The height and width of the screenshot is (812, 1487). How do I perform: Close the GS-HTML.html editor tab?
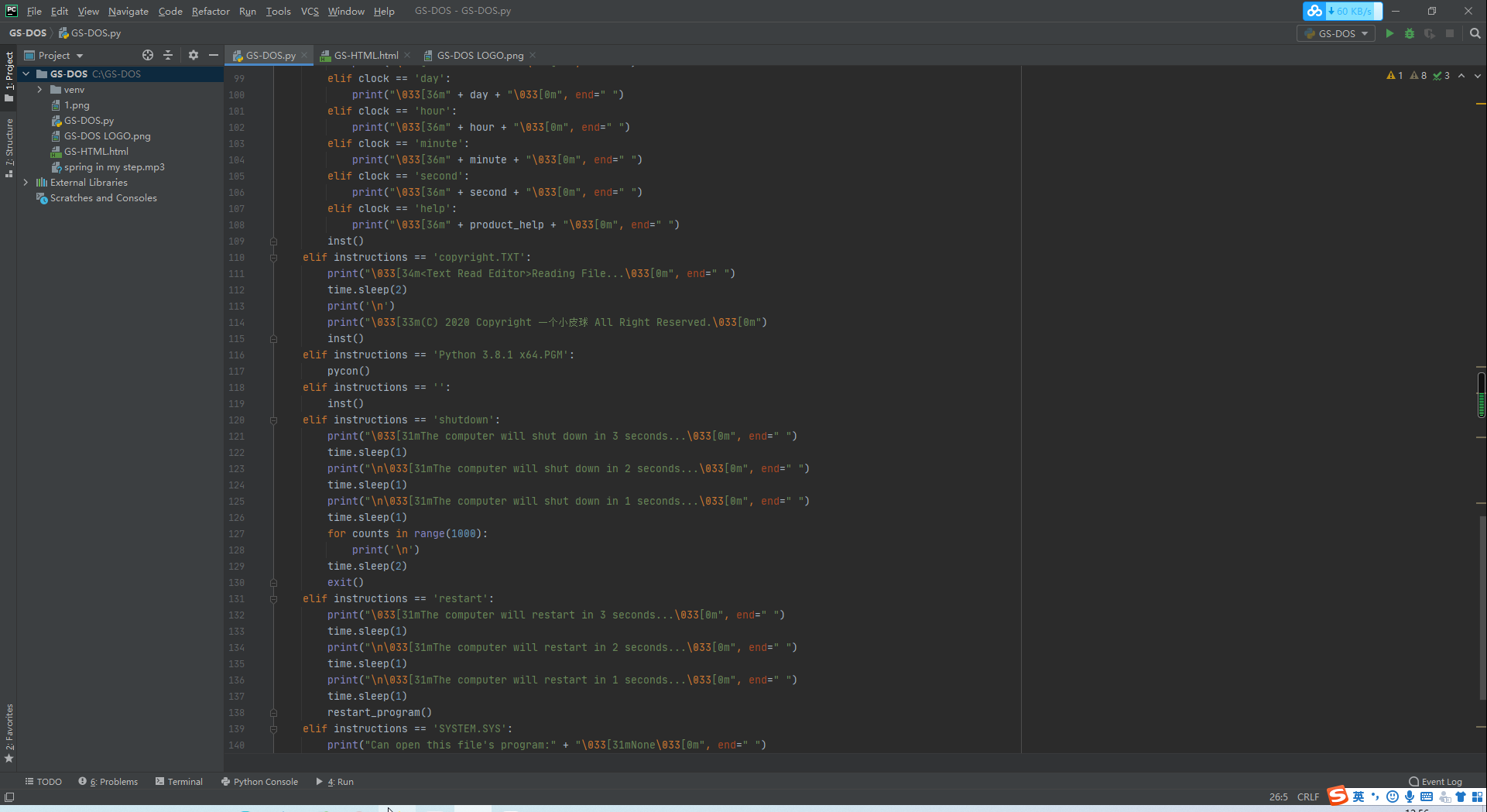point(407,55)
